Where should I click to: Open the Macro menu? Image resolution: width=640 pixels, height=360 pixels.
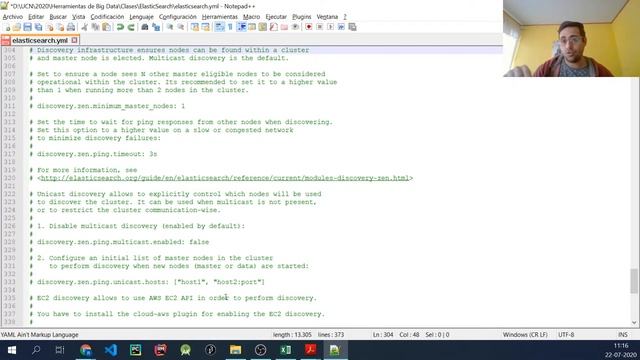pos(251,17)
